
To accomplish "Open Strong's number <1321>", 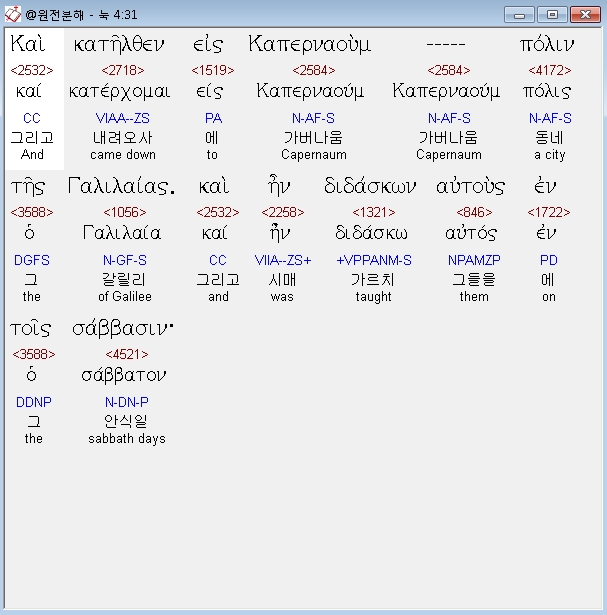I will (374, 212).
